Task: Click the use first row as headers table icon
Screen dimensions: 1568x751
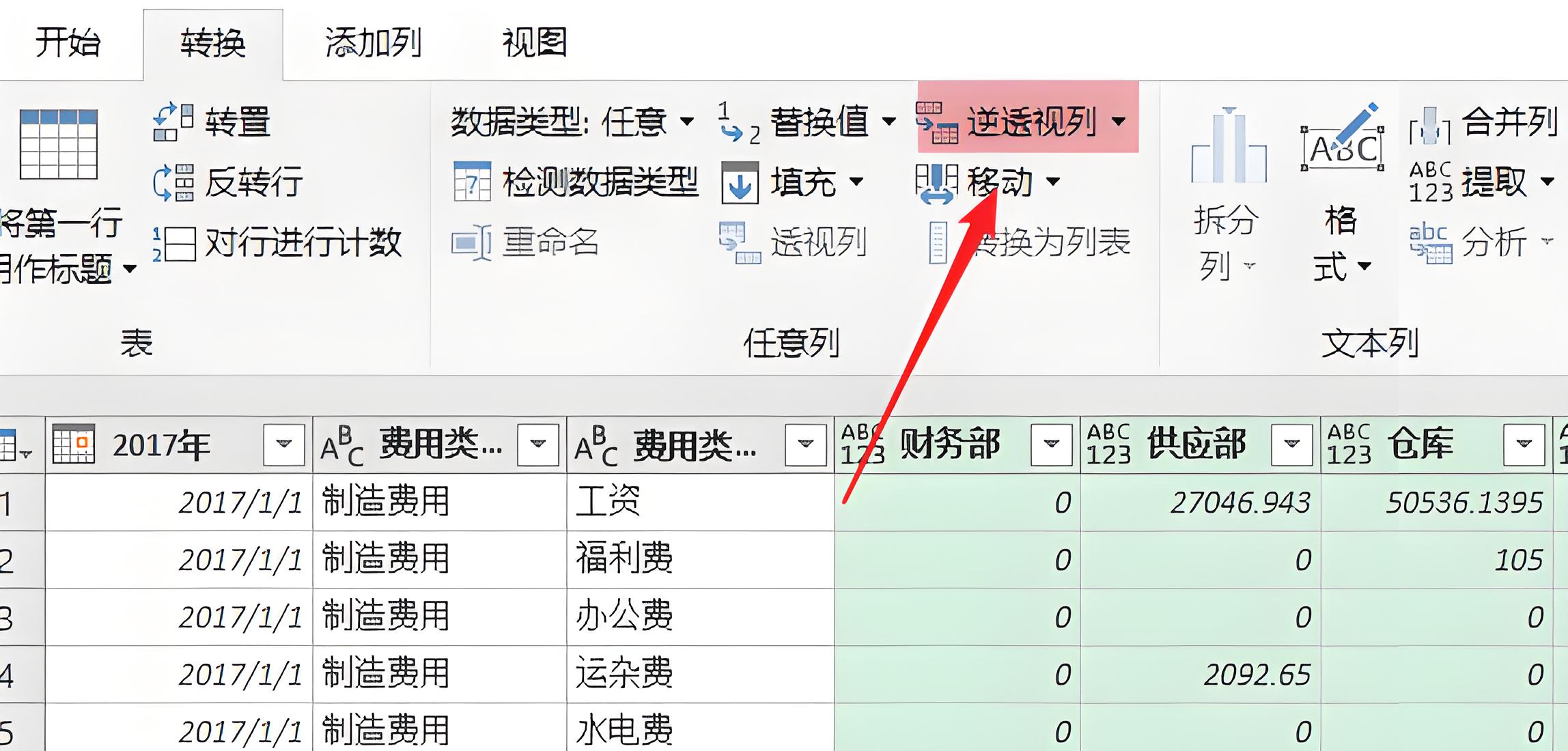Action: pyautogui.click(x=59, y=144)
